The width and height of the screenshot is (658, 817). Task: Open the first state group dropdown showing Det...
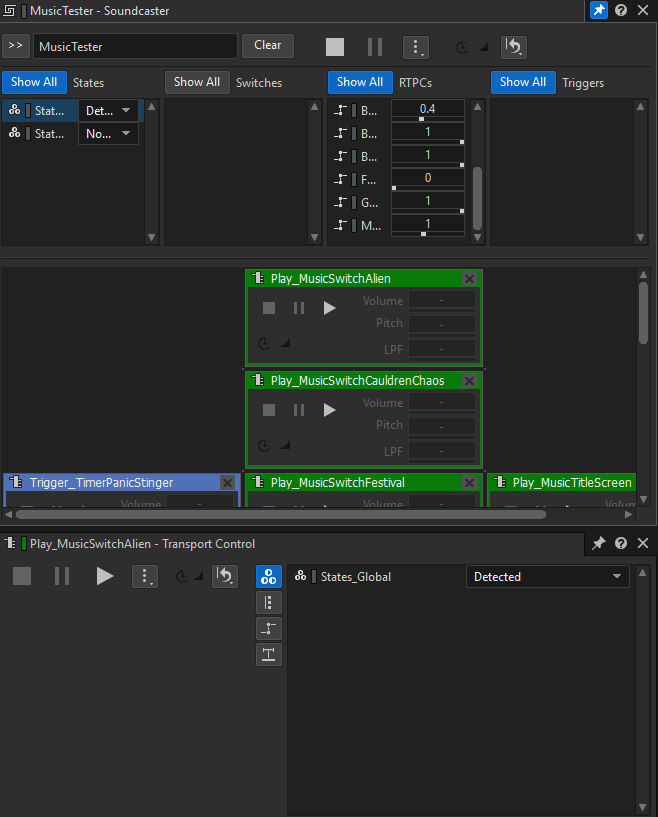point(108,110)
